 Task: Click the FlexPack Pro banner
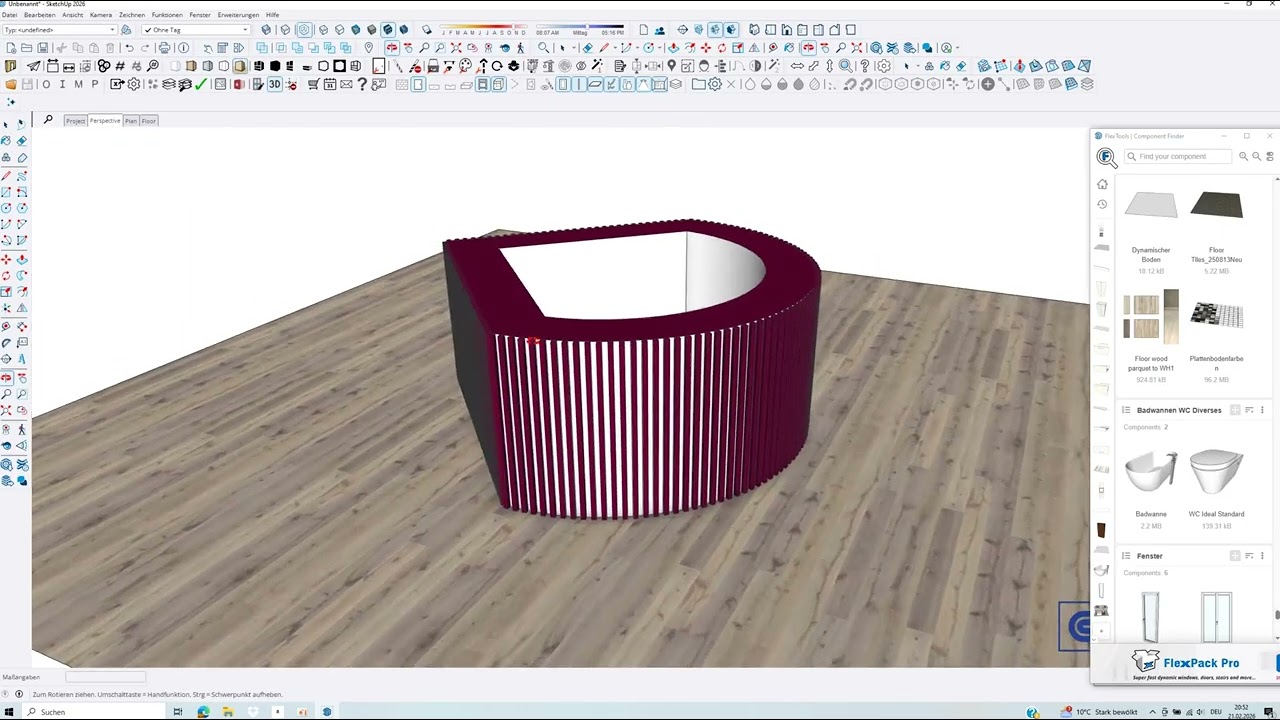coord(1186,664)
